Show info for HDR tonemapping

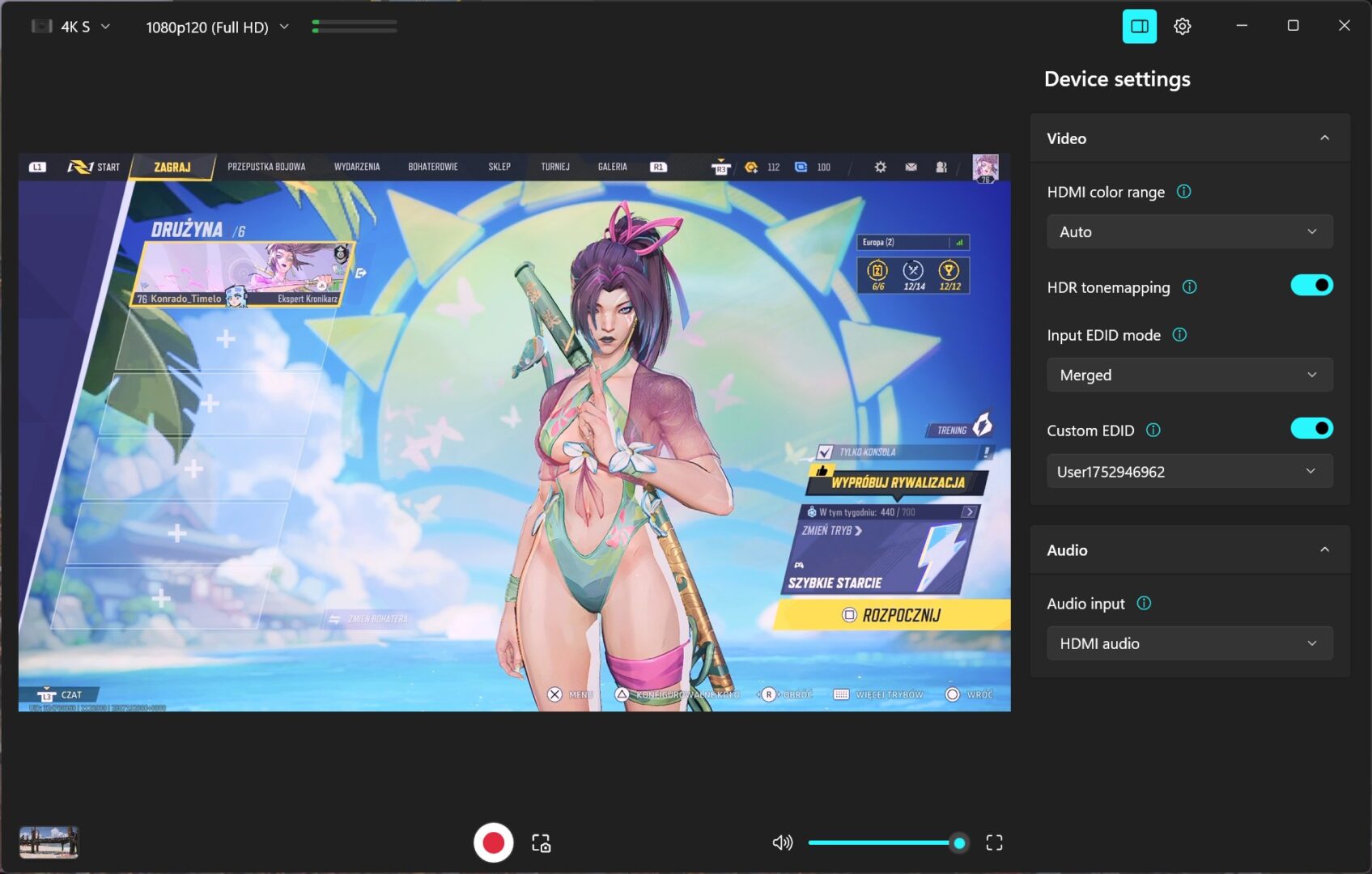point(1189,287)
